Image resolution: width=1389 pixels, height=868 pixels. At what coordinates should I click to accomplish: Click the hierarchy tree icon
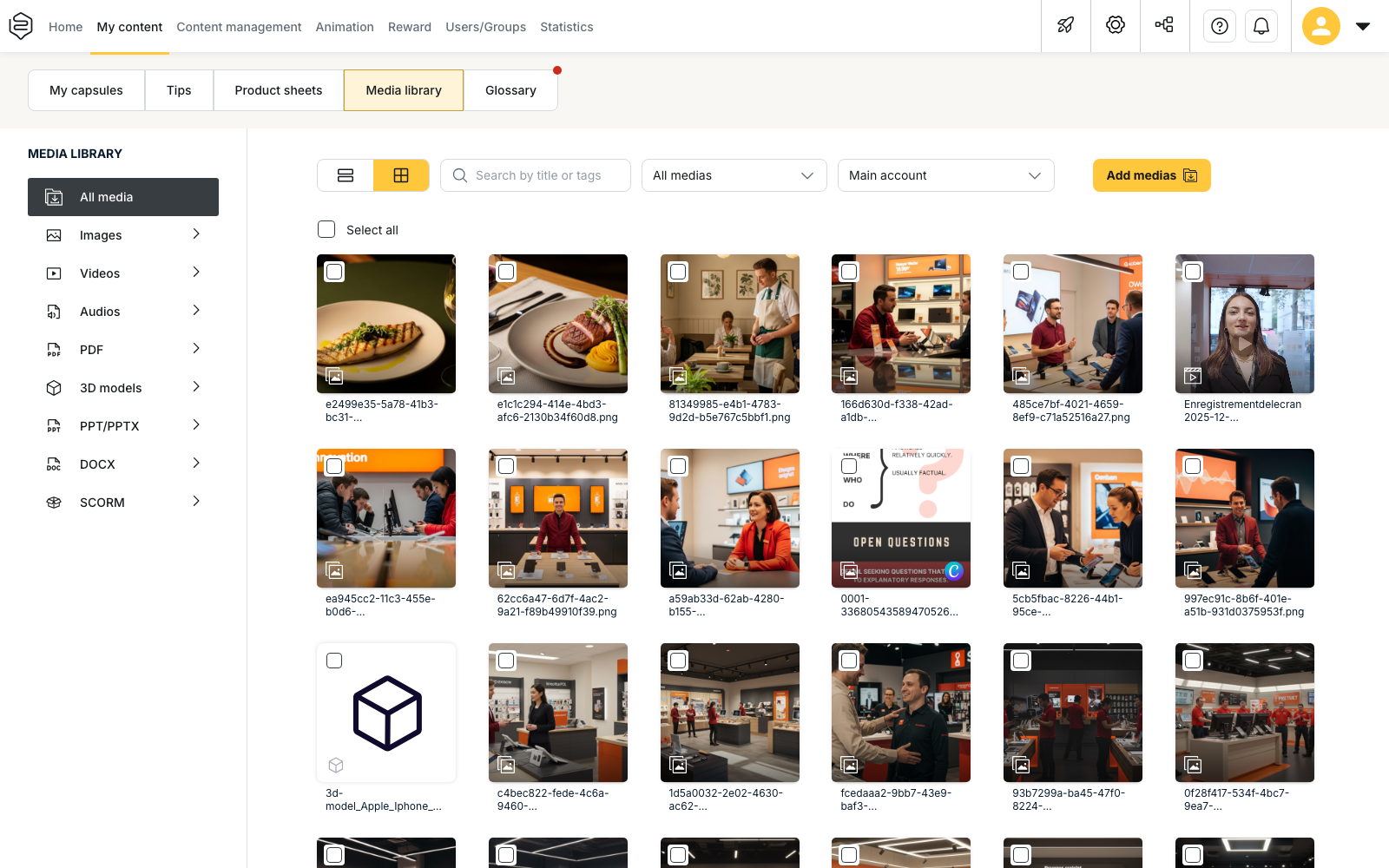[1164, 25]
